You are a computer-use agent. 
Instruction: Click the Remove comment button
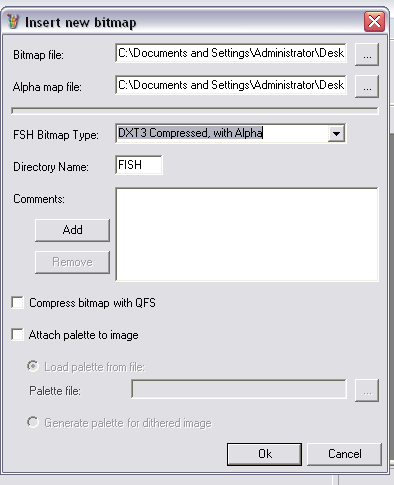click(72, 262)
